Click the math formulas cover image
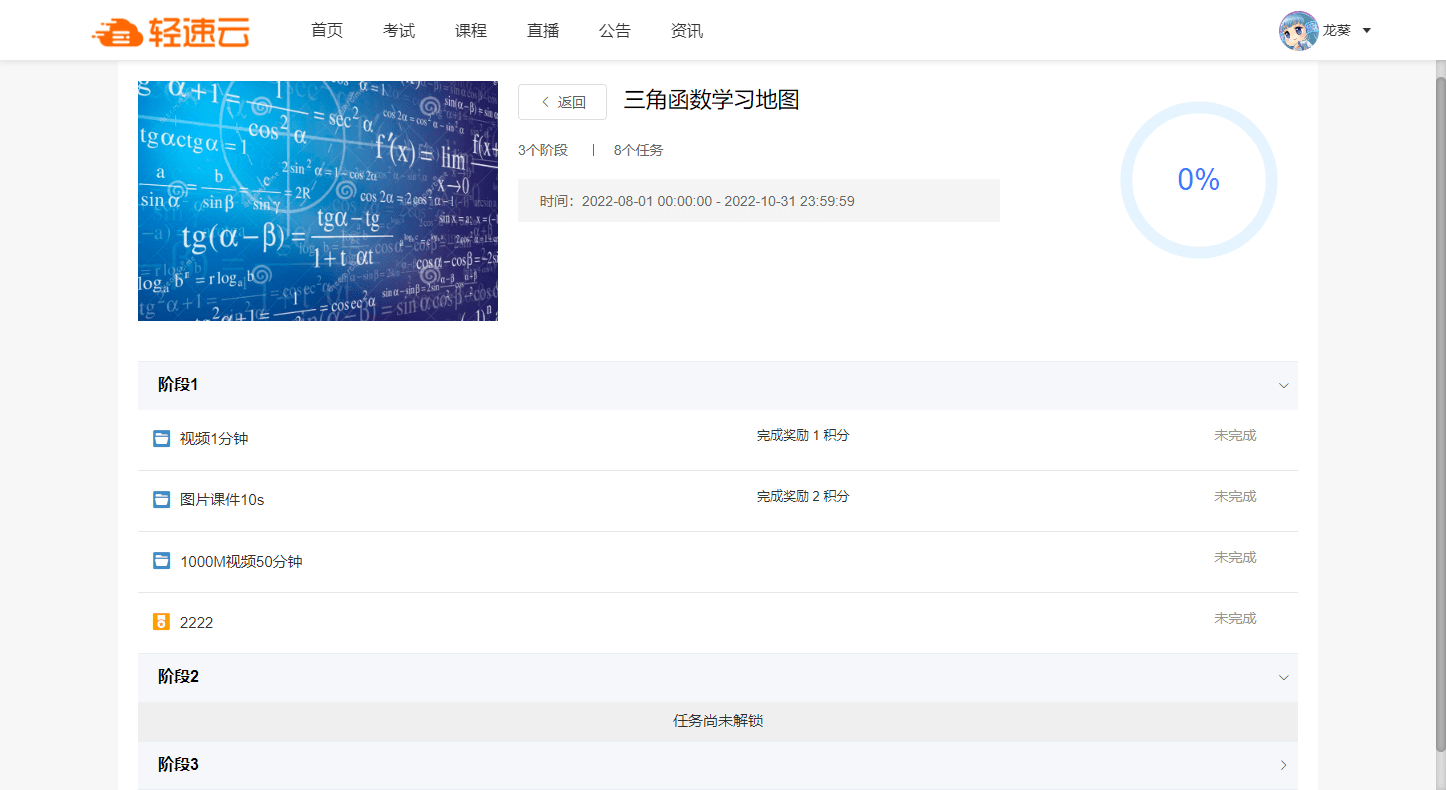Screen dimensions: 1446x790 tap(318, 201)
